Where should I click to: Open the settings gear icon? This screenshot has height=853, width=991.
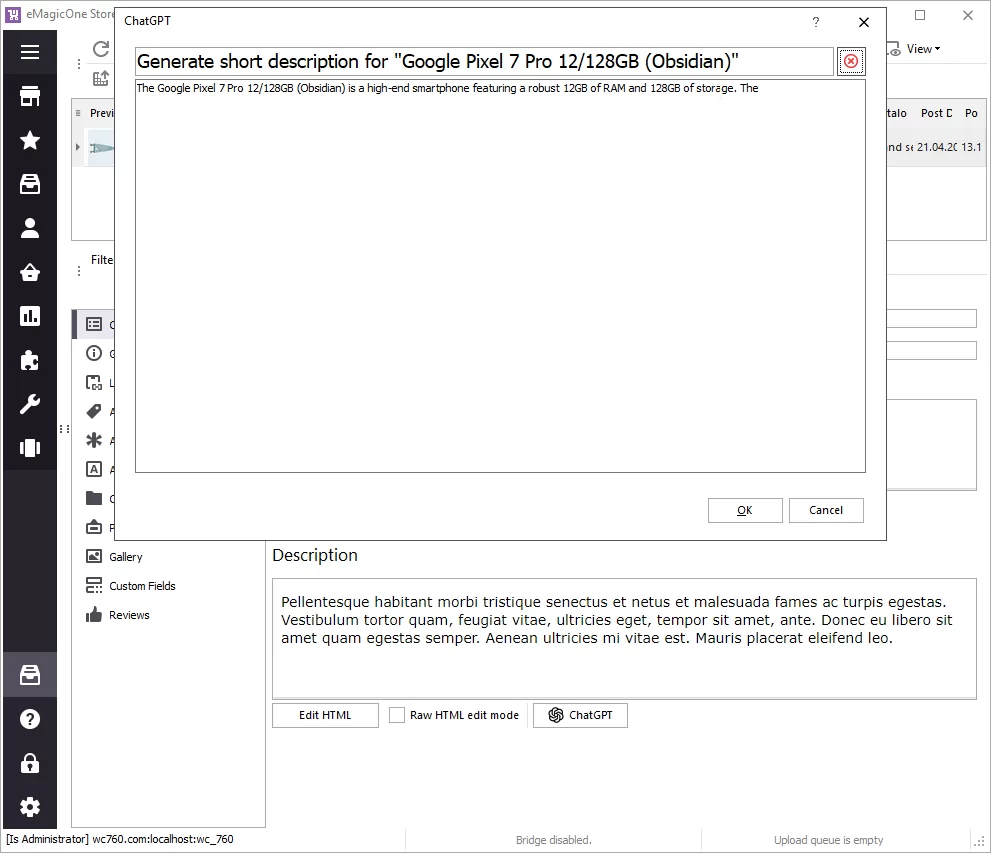pos(30,807)
